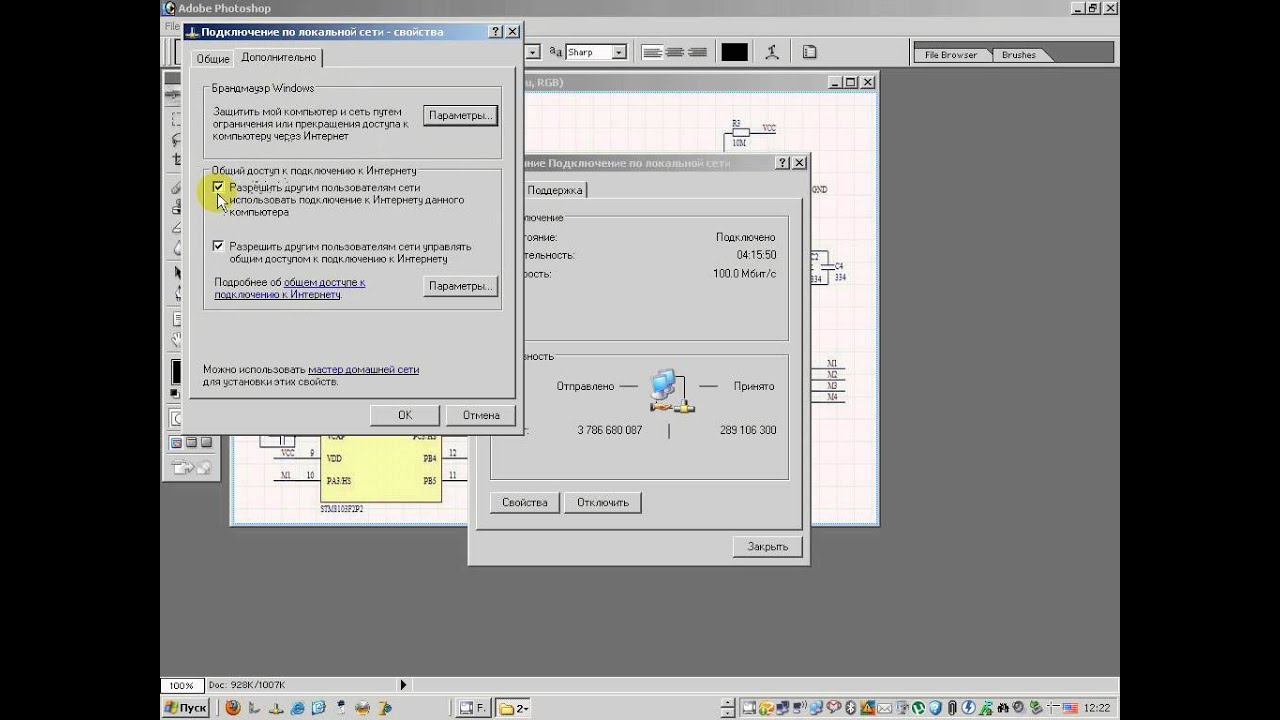Screen dimensions: 1280x720
Task: Edit the 100% zoom field
Action: (181, 685)
